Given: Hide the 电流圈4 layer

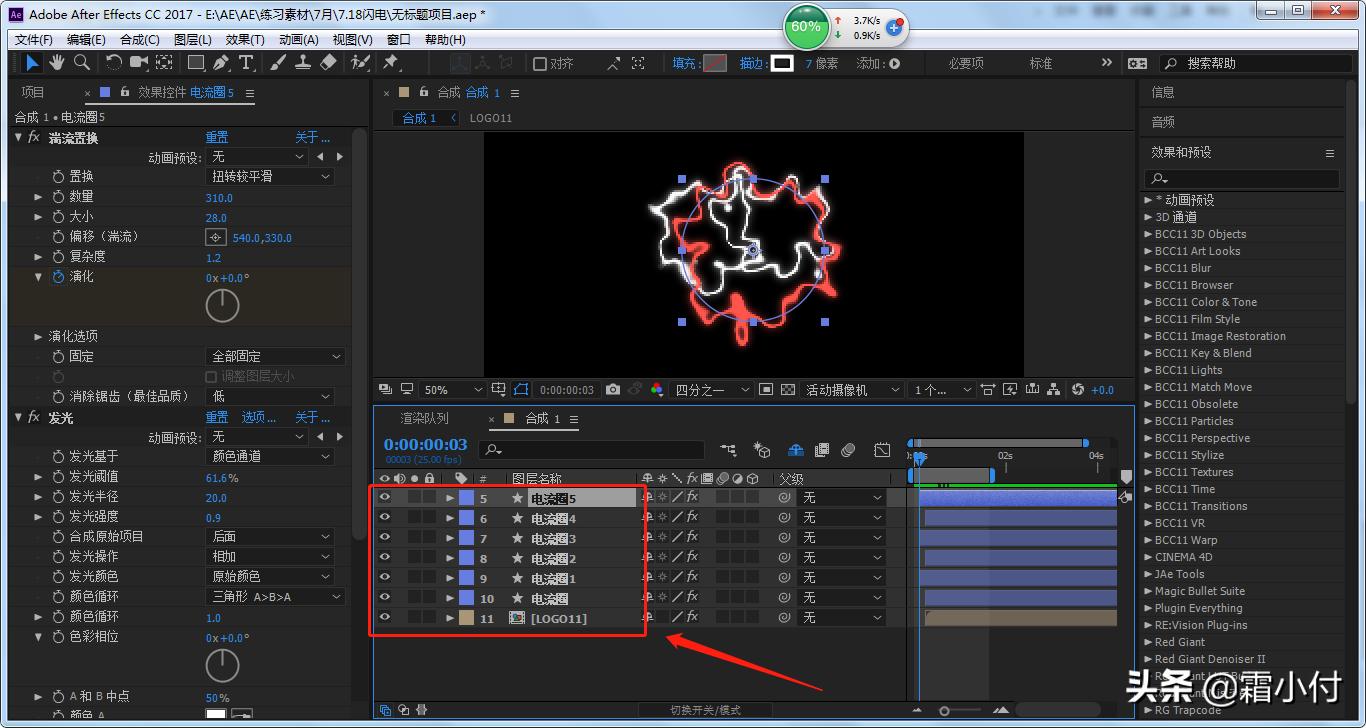Looking at the screenshot, I should click(x=384, y=518).
